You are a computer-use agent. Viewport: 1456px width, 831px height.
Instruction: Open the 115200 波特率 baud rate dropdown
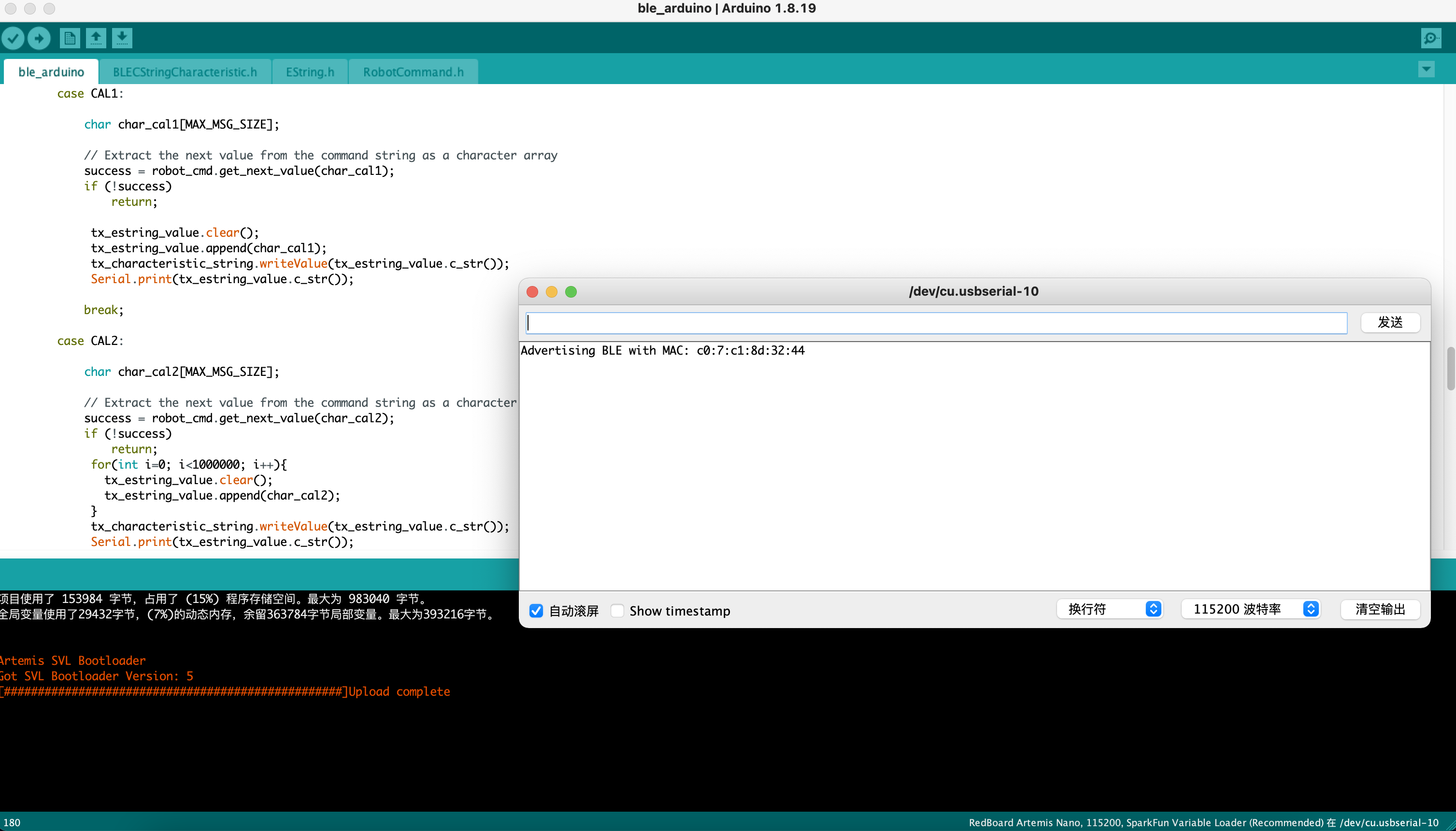1251,609
